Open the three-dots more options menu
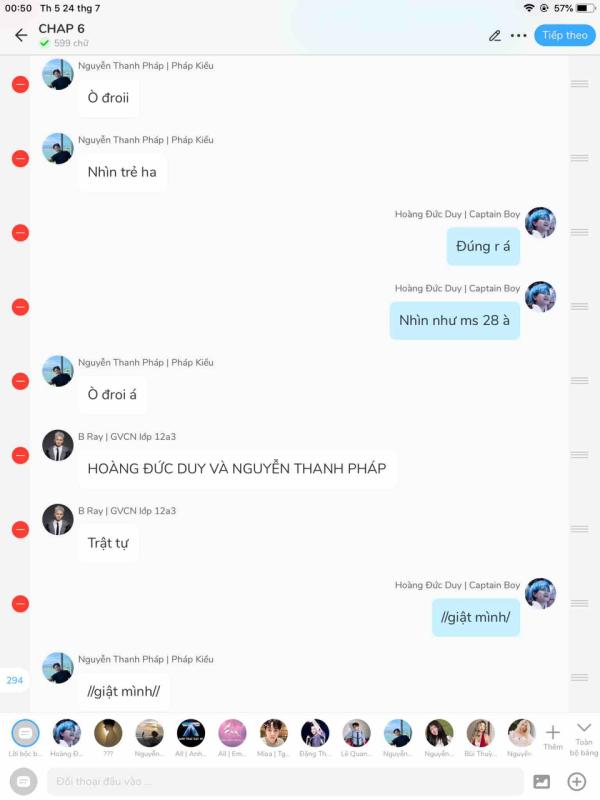Image resolution: width=600 pixels, height=800 pixels. (518, 36)
